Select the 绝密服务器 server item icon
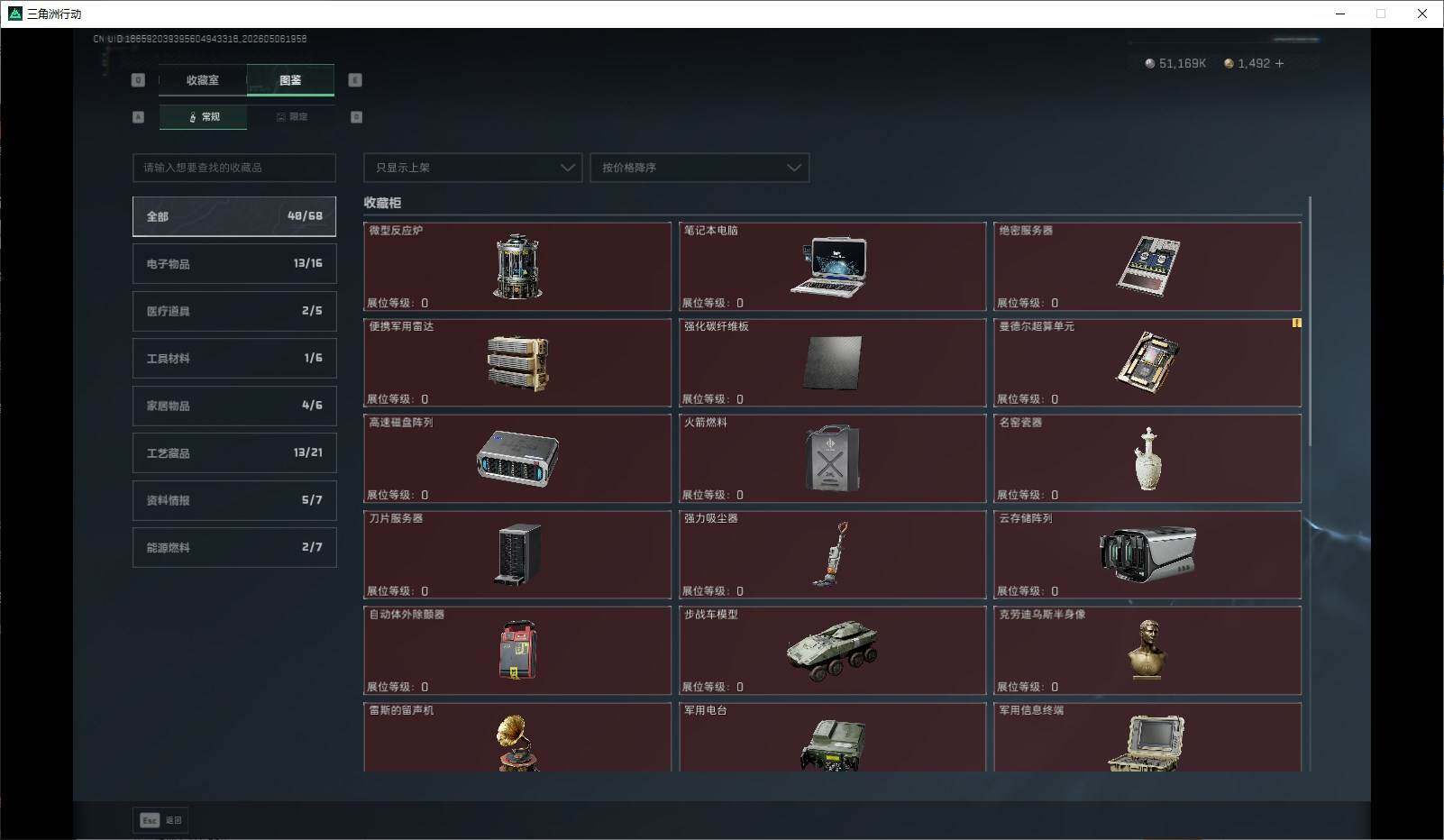 [1148, 266]
